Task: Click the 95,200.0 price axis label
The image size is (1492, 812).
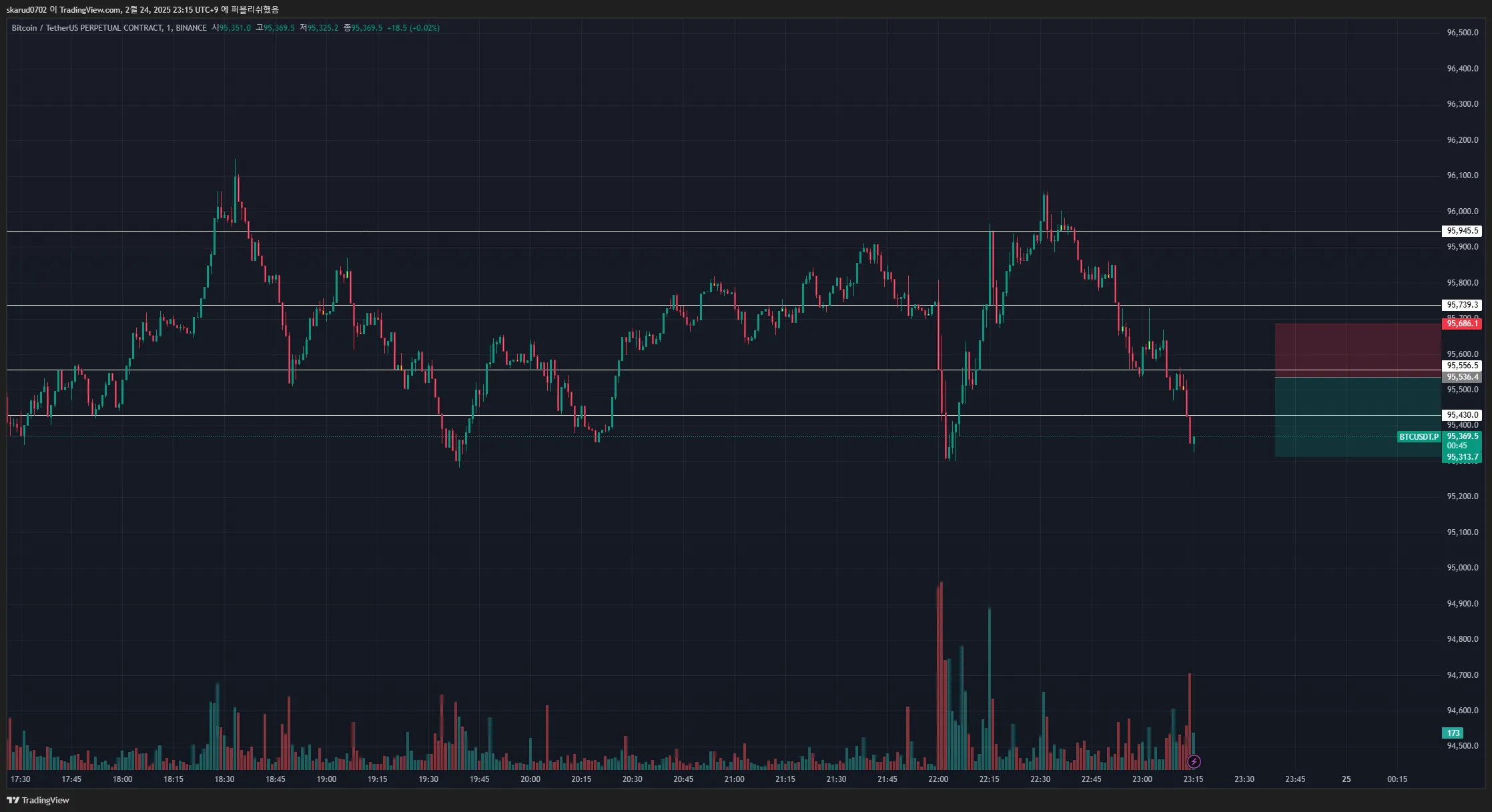Action: coord(1463,496)
